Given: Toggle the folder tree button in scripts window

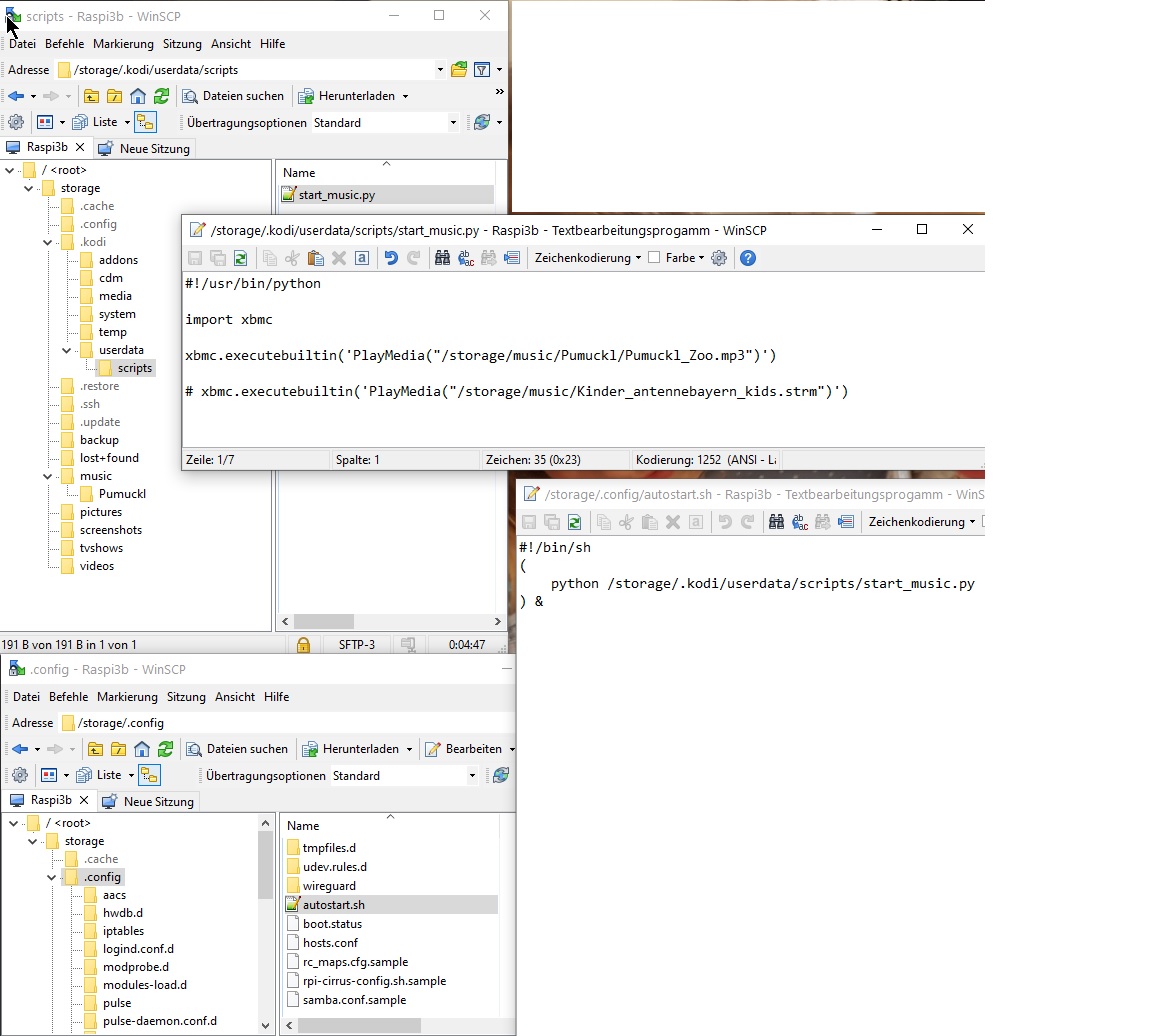Looking at the screenshot, I should 146,122.
